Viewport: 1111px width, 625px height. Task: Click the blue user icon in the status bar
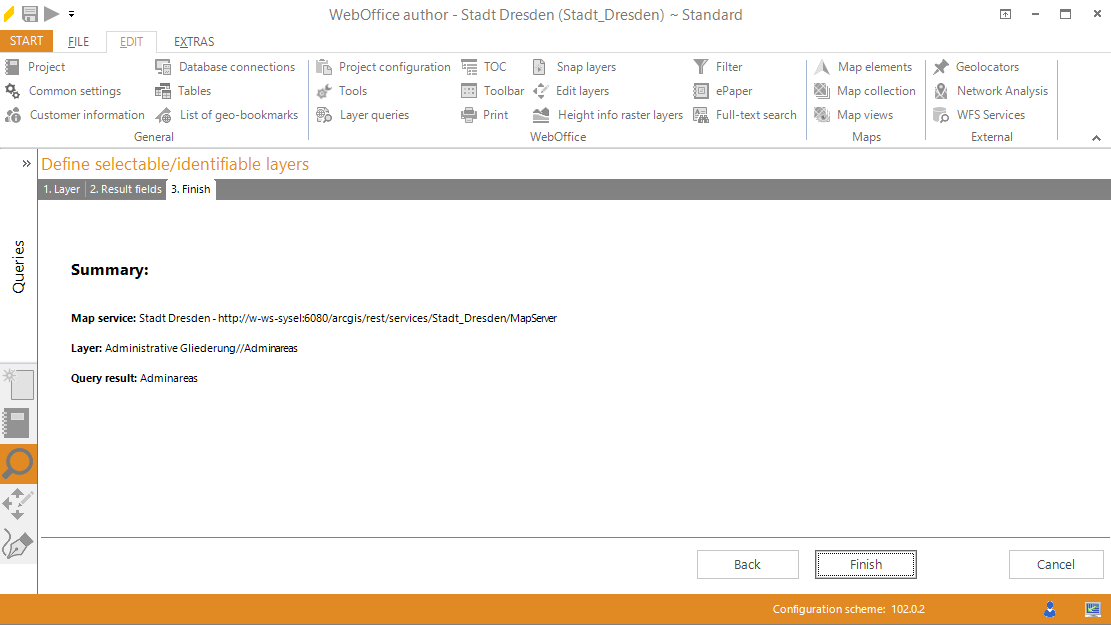point(1050,608)
